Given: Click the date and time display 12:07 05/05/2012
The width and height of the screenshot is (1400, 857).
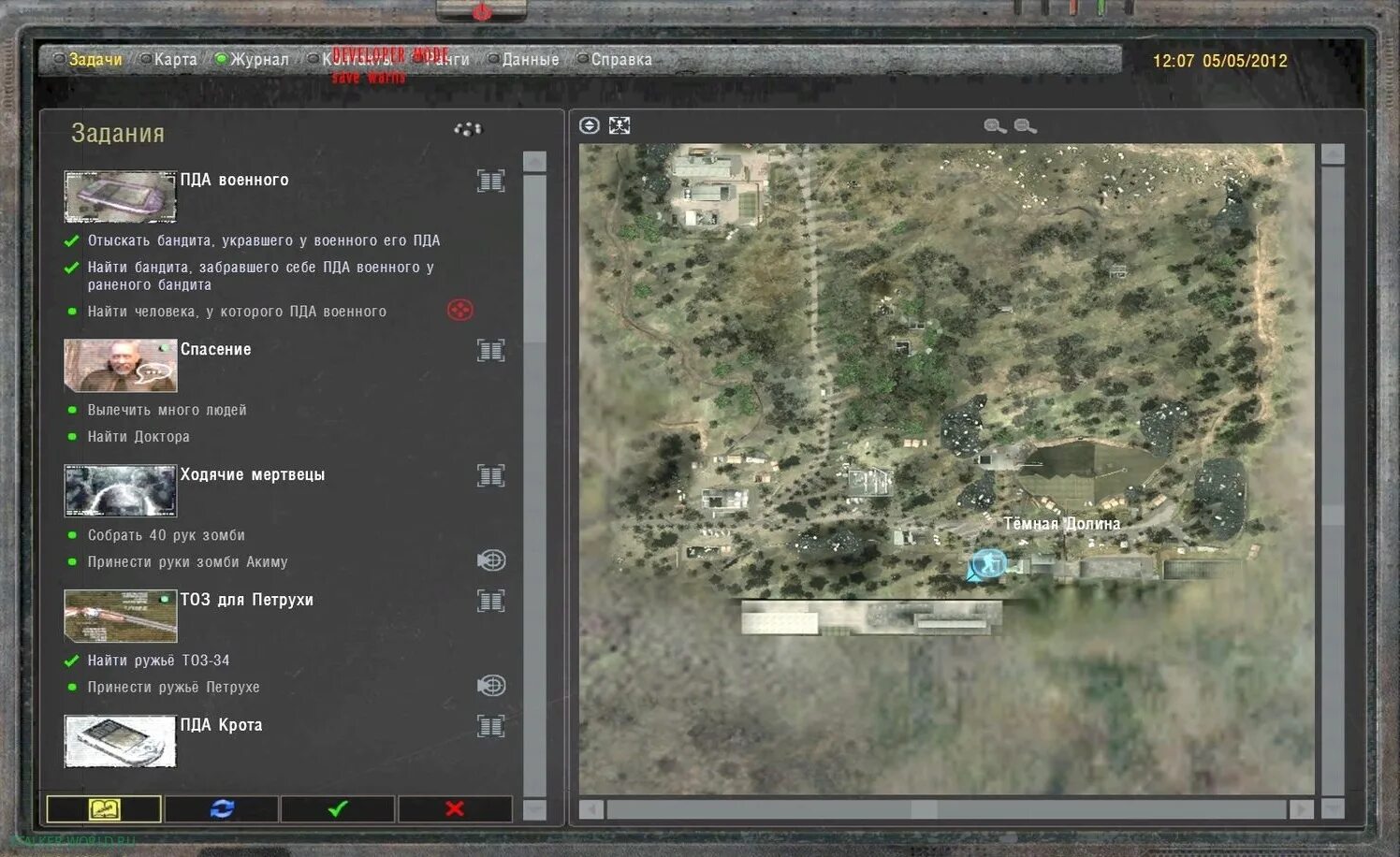Looking at the screenshot, I should click(x=1219, y=61).
